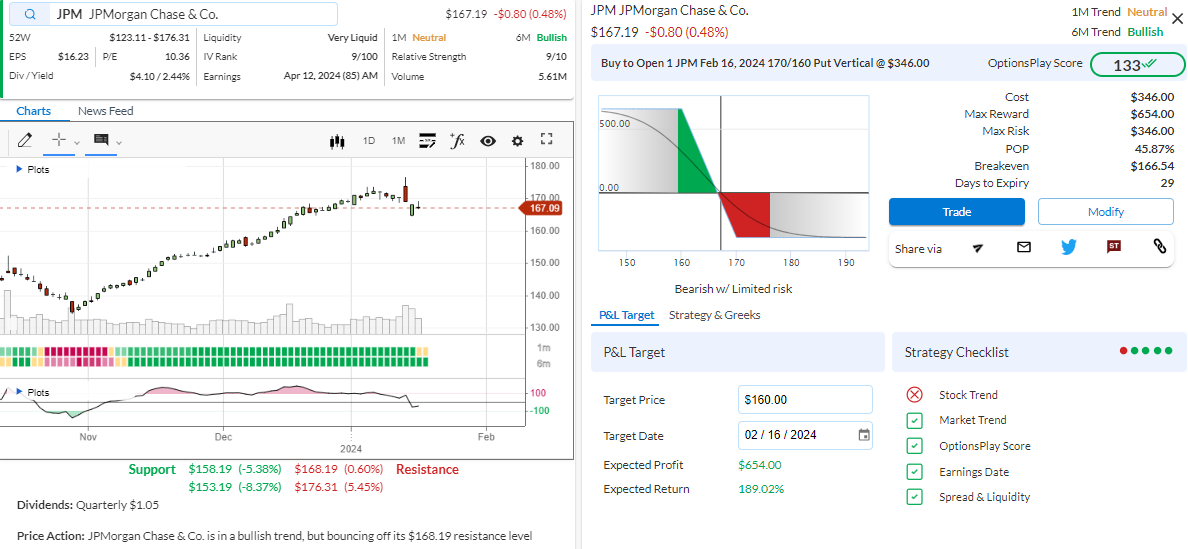Click the 6m trend color strip
Viewport: 1188px width, 549px height.
click(214, 362)
